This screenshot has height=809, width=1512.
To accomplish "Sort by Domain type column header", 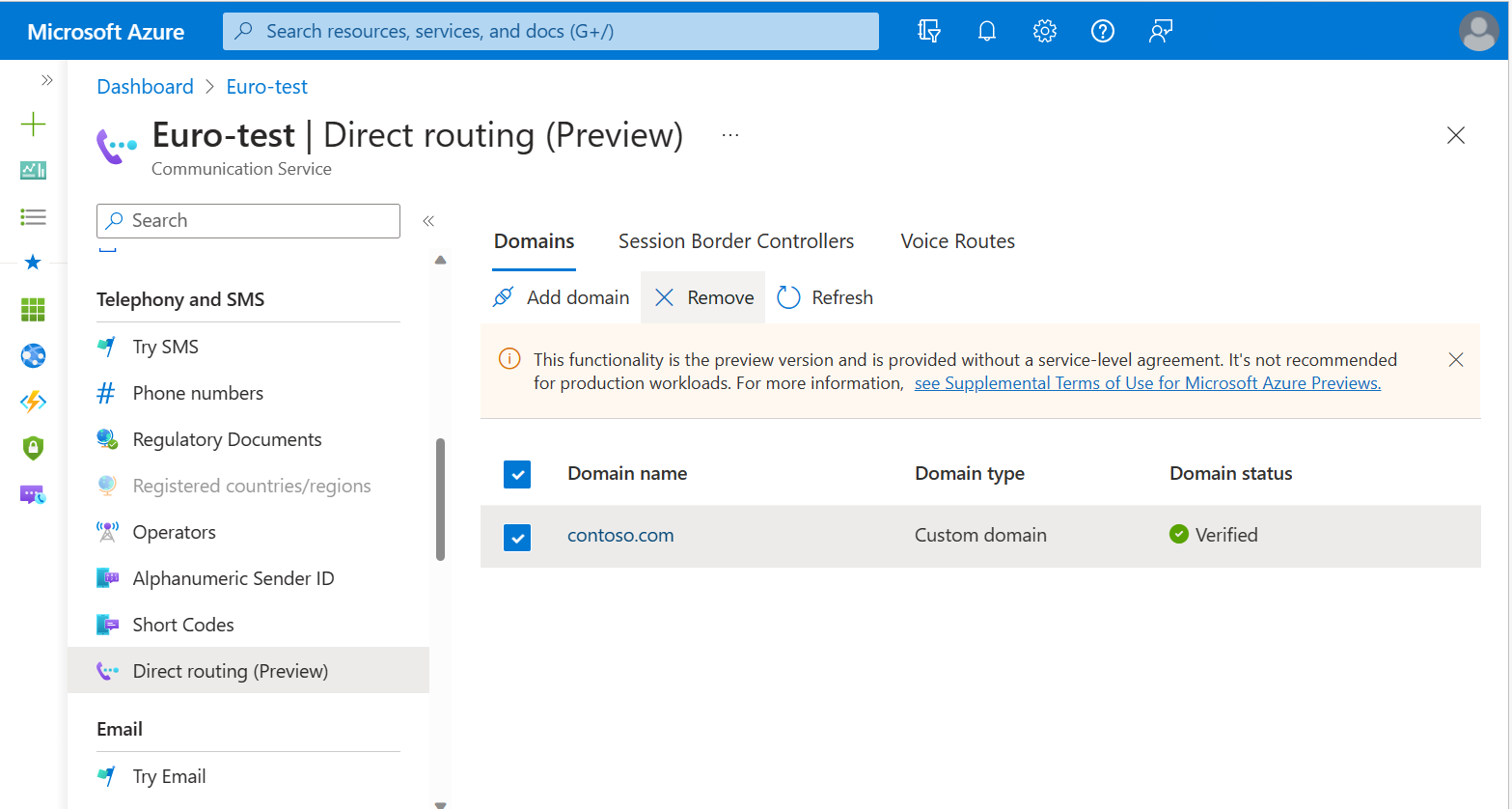I will (970, 473).
